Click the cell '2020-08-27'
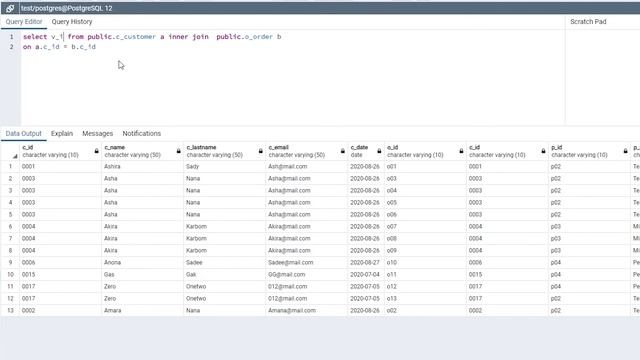 (366, 262)
